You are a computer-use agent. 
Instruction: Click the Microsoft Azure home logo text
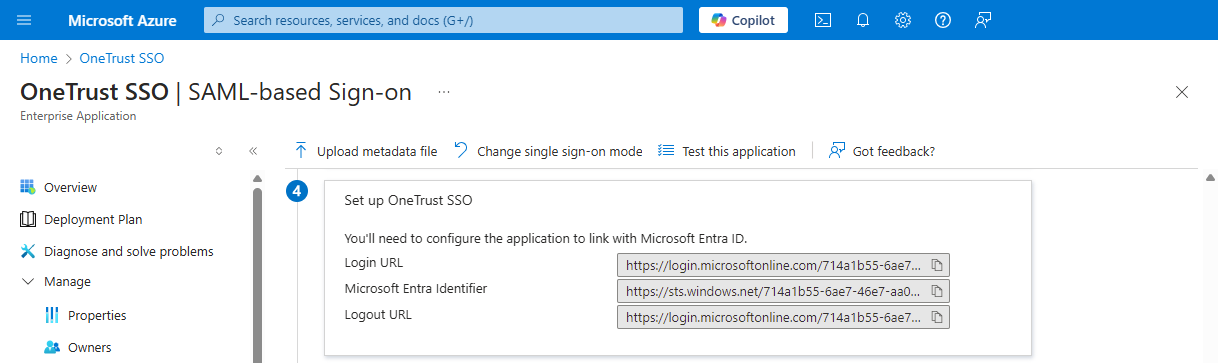(123, 20)
